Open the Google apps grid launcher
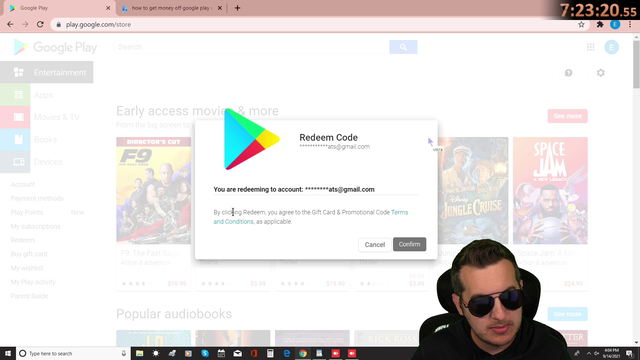 (x=590, y=47)
